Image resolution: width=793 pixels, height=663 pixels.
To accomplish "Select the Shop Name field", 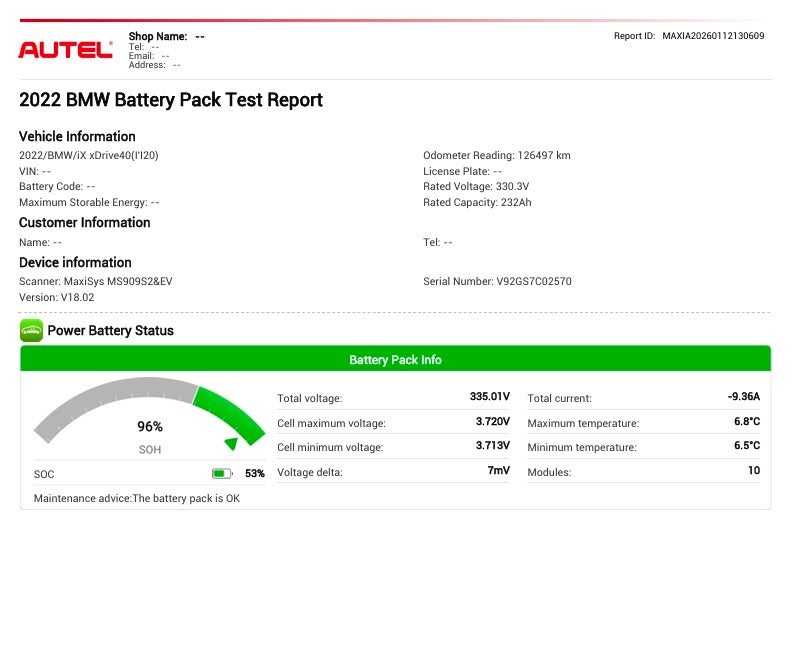I will [x=166, y=36].
